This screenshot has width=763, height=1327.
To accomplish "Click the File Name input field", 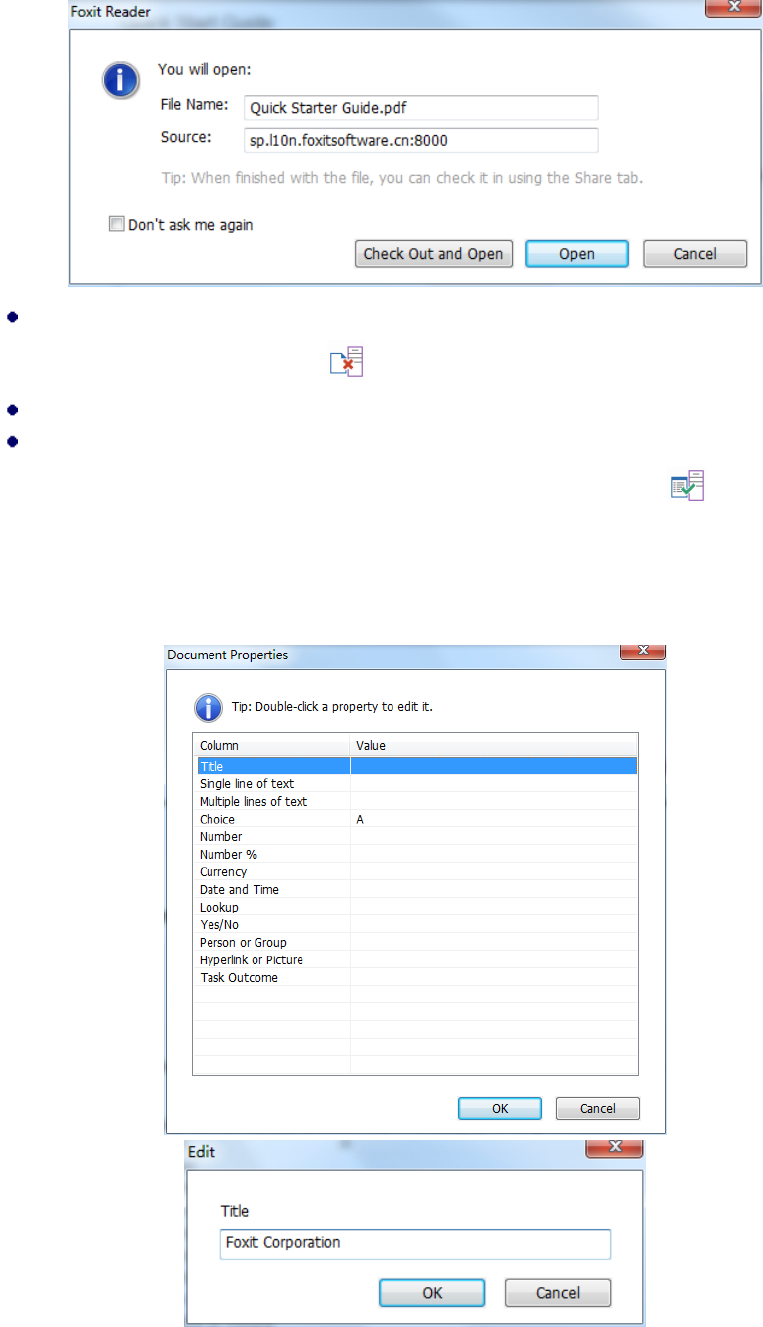I will pos(421,108).
